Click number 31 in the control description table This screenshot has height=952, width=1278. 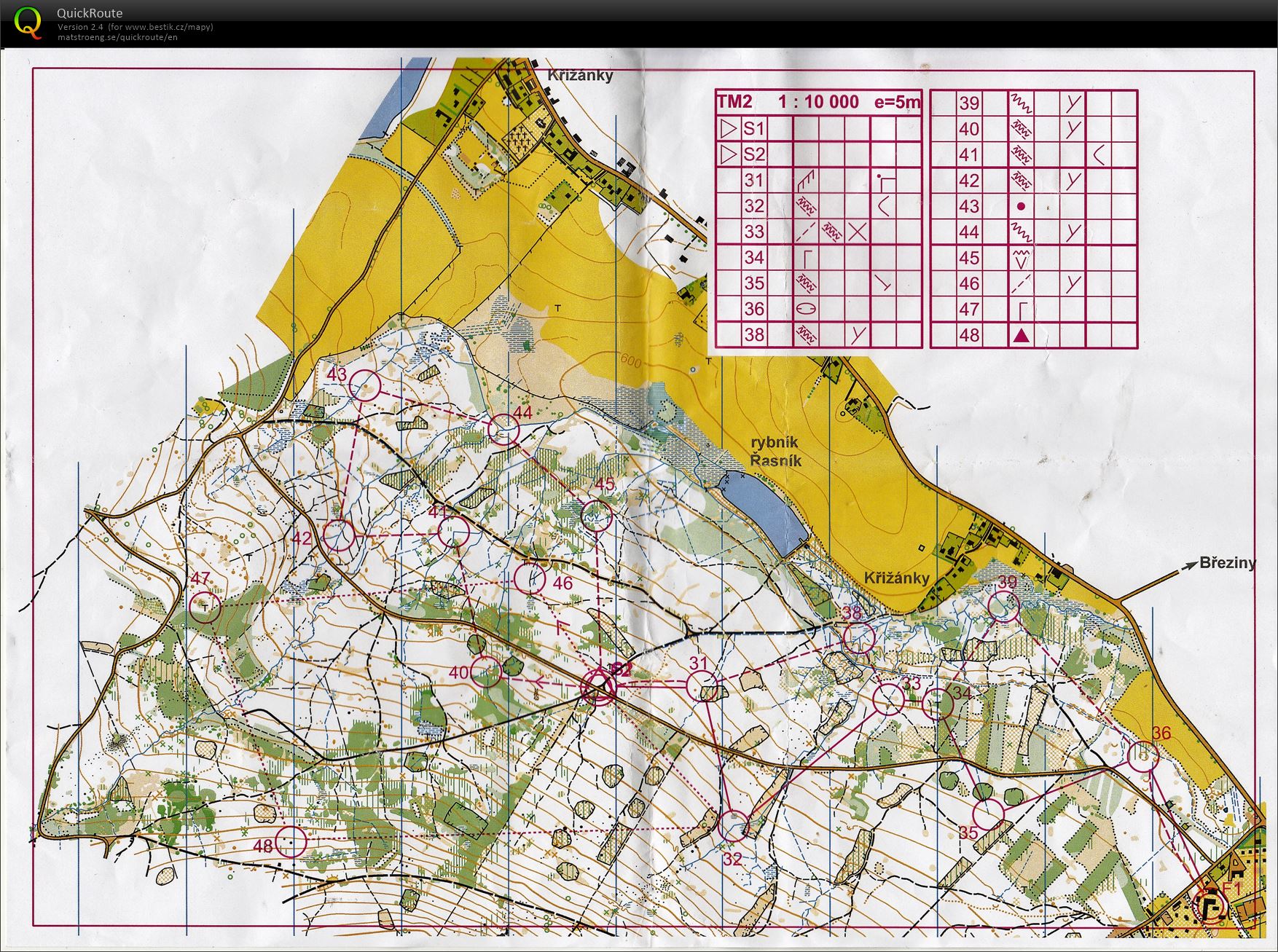point(754,181)
